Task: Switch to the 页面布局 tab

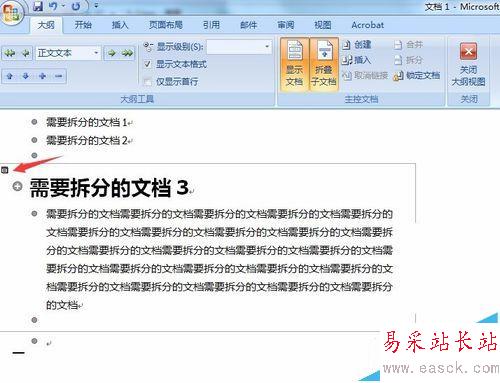Action: [x=166, y=25]
